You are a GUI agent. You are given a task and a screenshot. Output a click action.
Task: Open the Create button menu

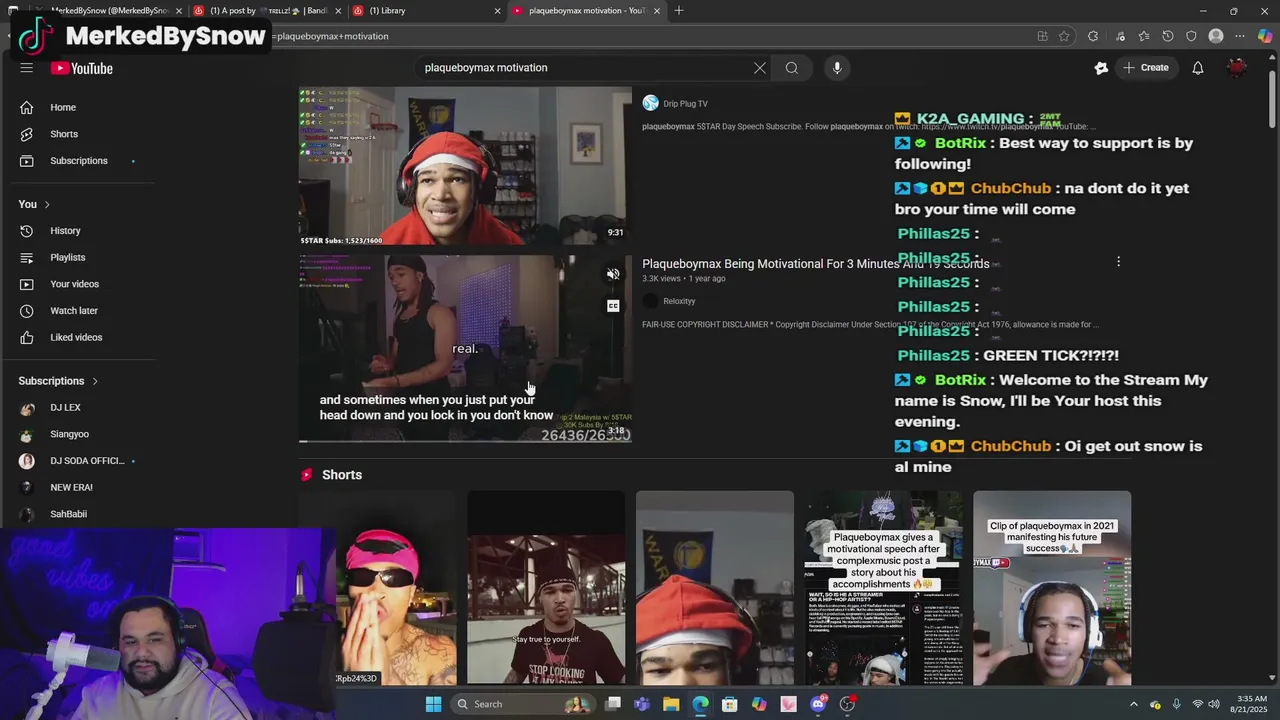1146,68
